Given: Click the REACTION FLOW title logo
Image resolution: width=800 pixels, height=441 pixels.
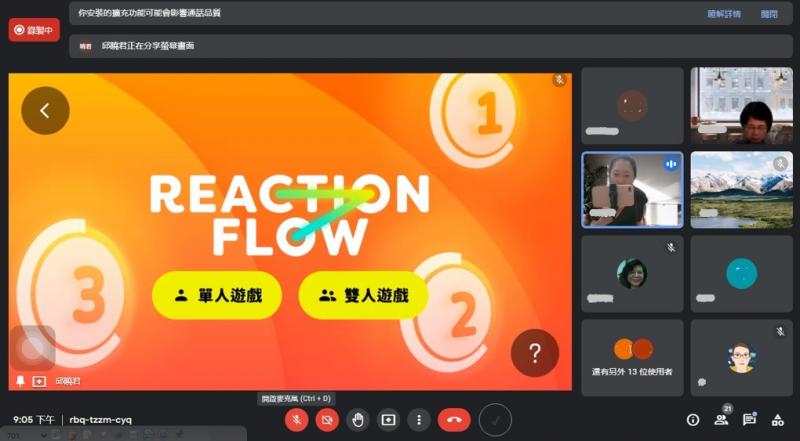Looking at the screenshot, I should (289, 215).
